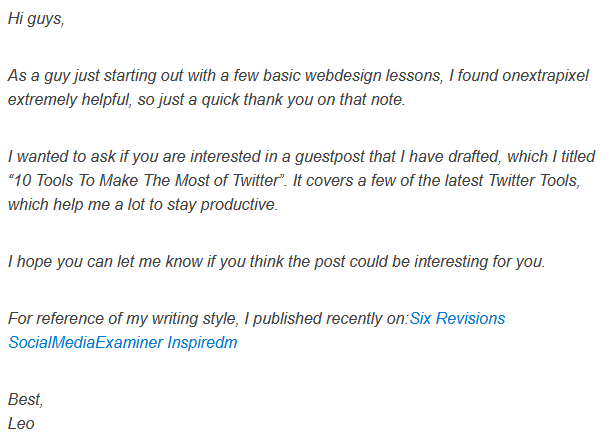This screenshot has height=447, width=615.
Task: Click the "Leo" signature name
Action: 22,422
